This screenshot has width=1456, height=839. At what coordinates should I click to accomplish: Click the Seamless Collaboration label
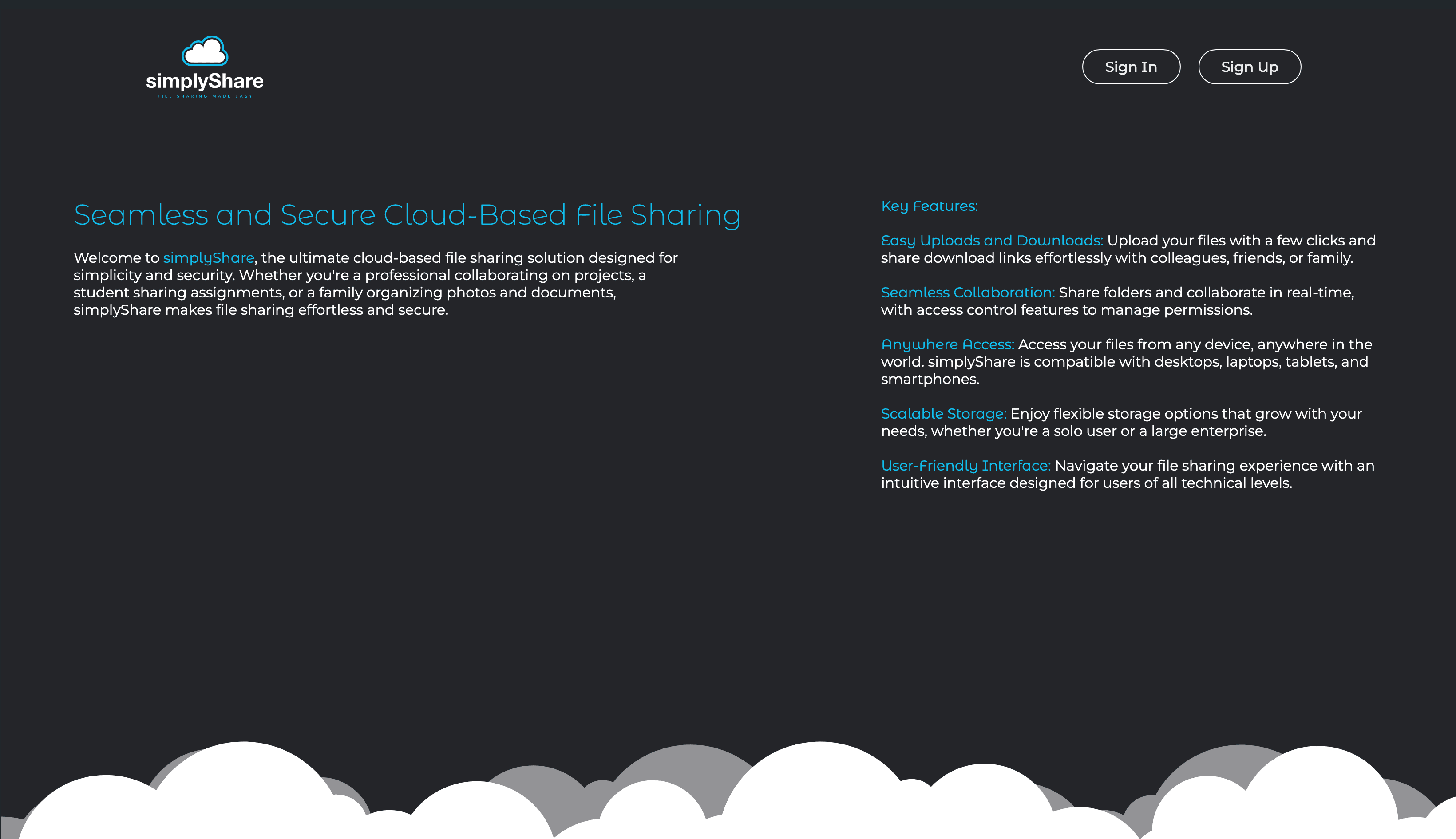967,293
